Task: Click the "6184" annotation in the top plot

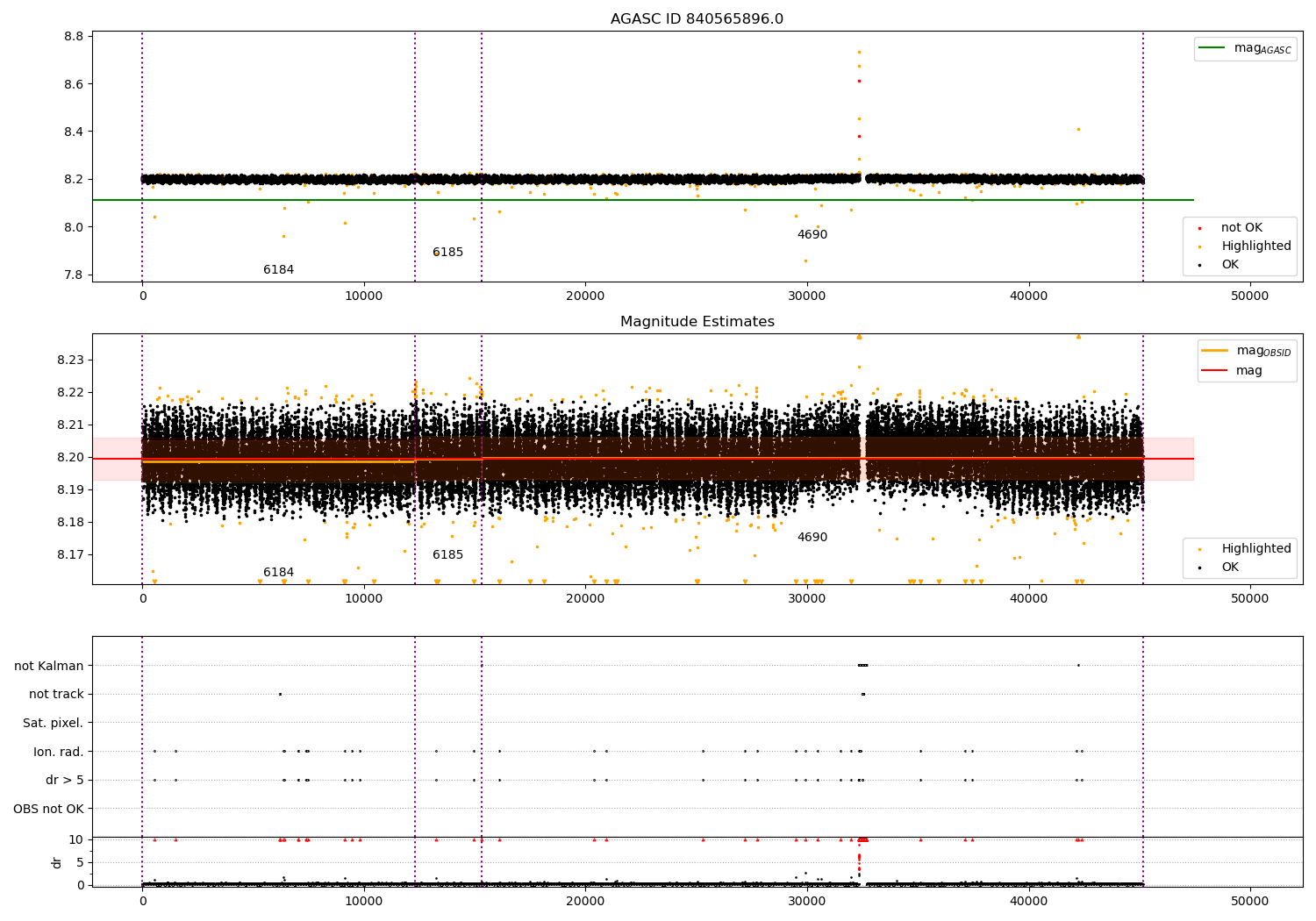Action: [x=278, y=270]
